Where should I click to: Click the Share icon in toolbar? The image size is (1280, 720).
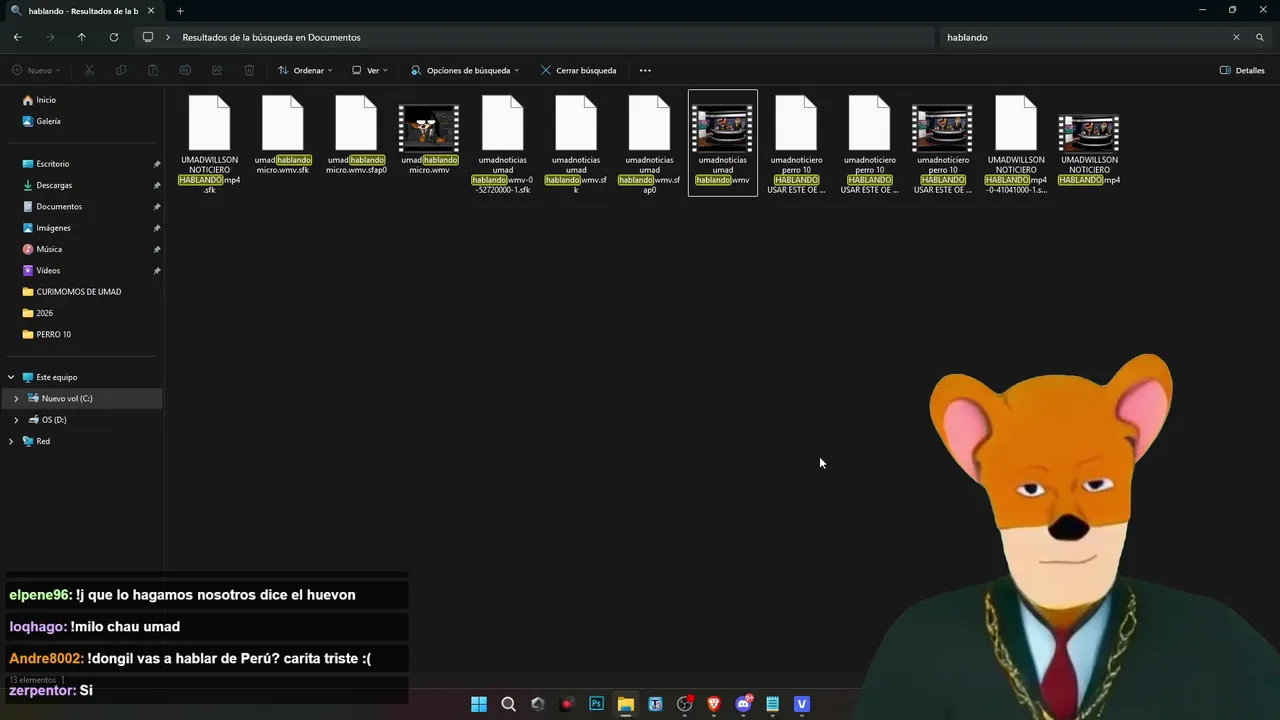[217, 70]
